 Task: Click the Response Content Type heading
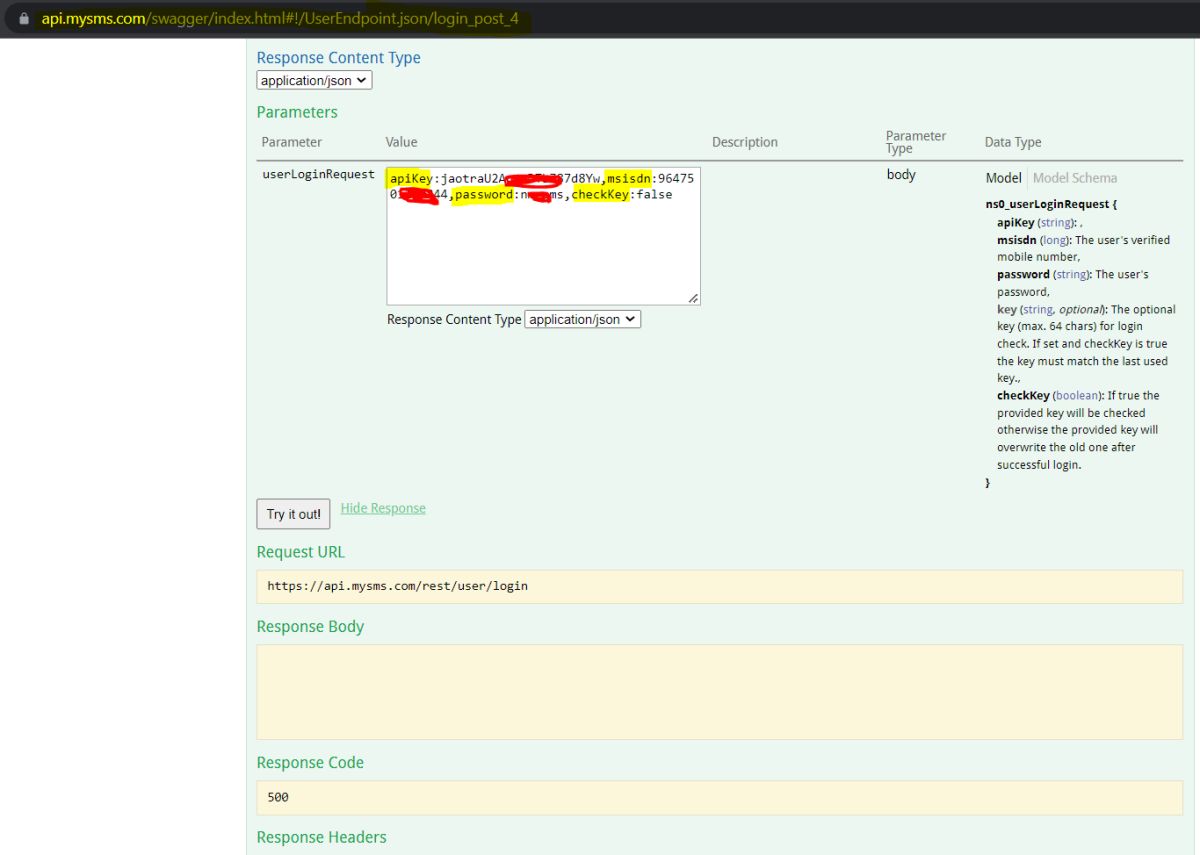click(339, 58)
